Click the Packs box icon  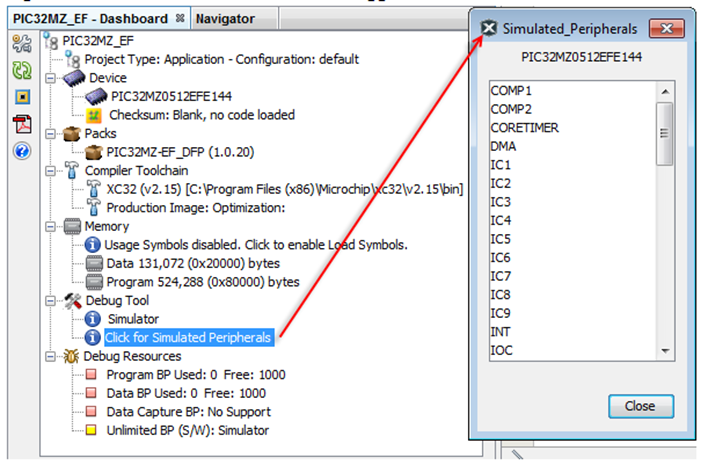[72, 134]
